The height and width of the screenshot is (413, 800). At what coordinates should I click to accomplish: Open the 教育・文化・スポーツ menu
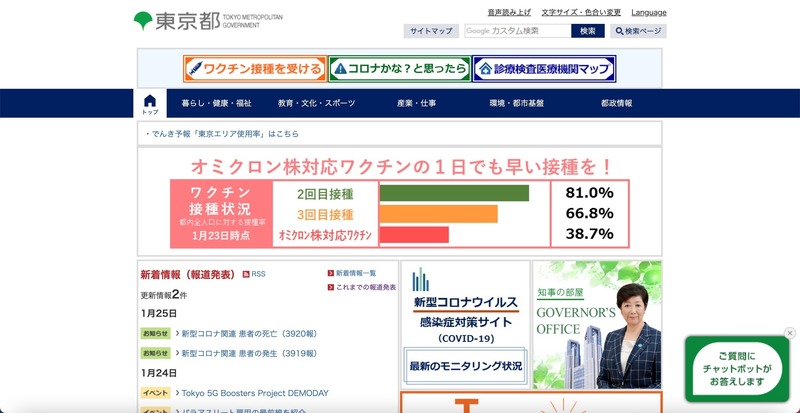pyautogui.click(x=316, y=104)
